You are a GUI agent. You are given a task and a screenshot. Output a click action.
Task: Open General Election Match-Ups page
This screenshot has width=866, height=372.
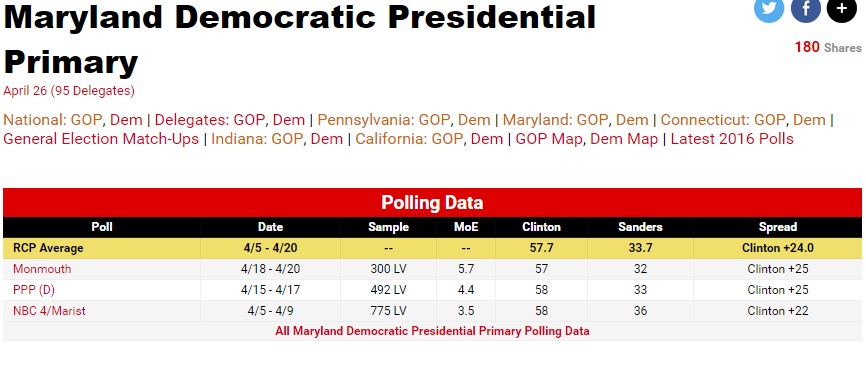[101, 139]
